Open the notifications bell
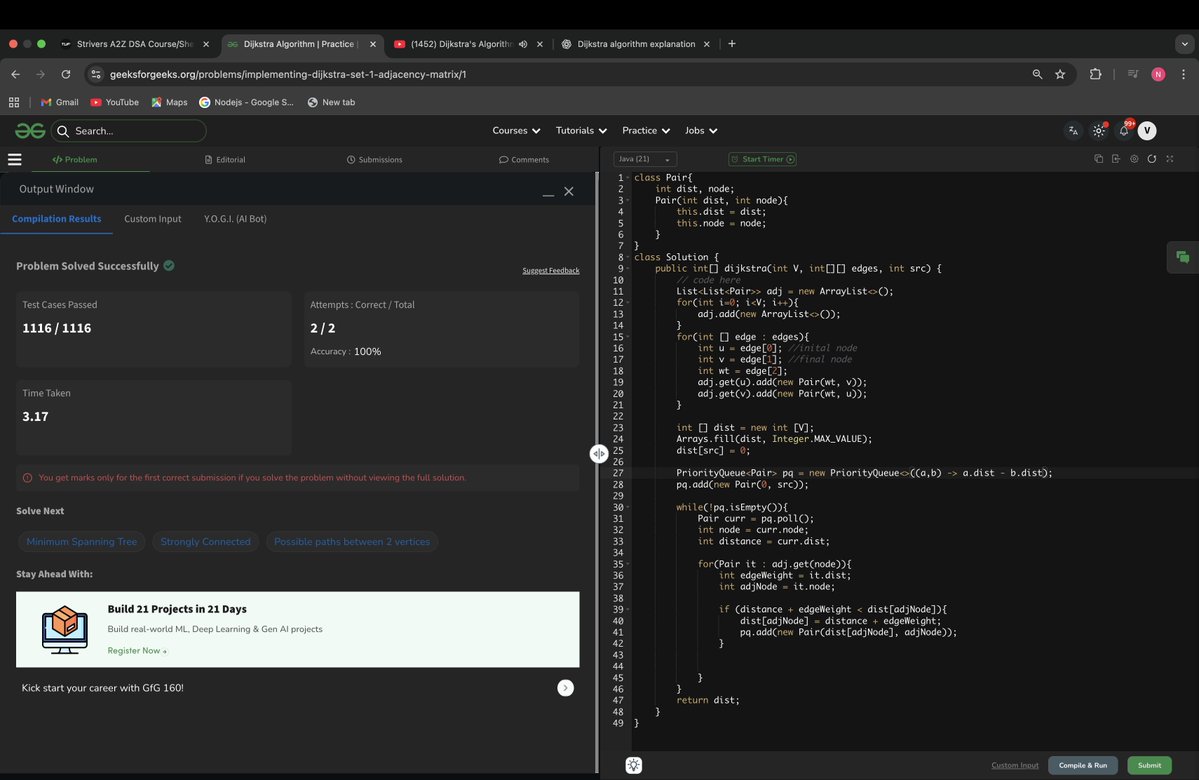The image size is (1199, 780). click(x=1124, y=131)
